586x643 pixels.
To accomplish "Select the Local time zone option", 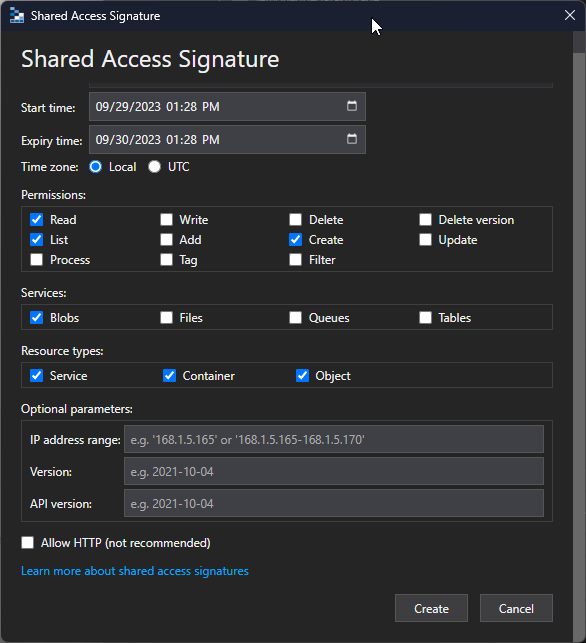I will coord(96,167).
